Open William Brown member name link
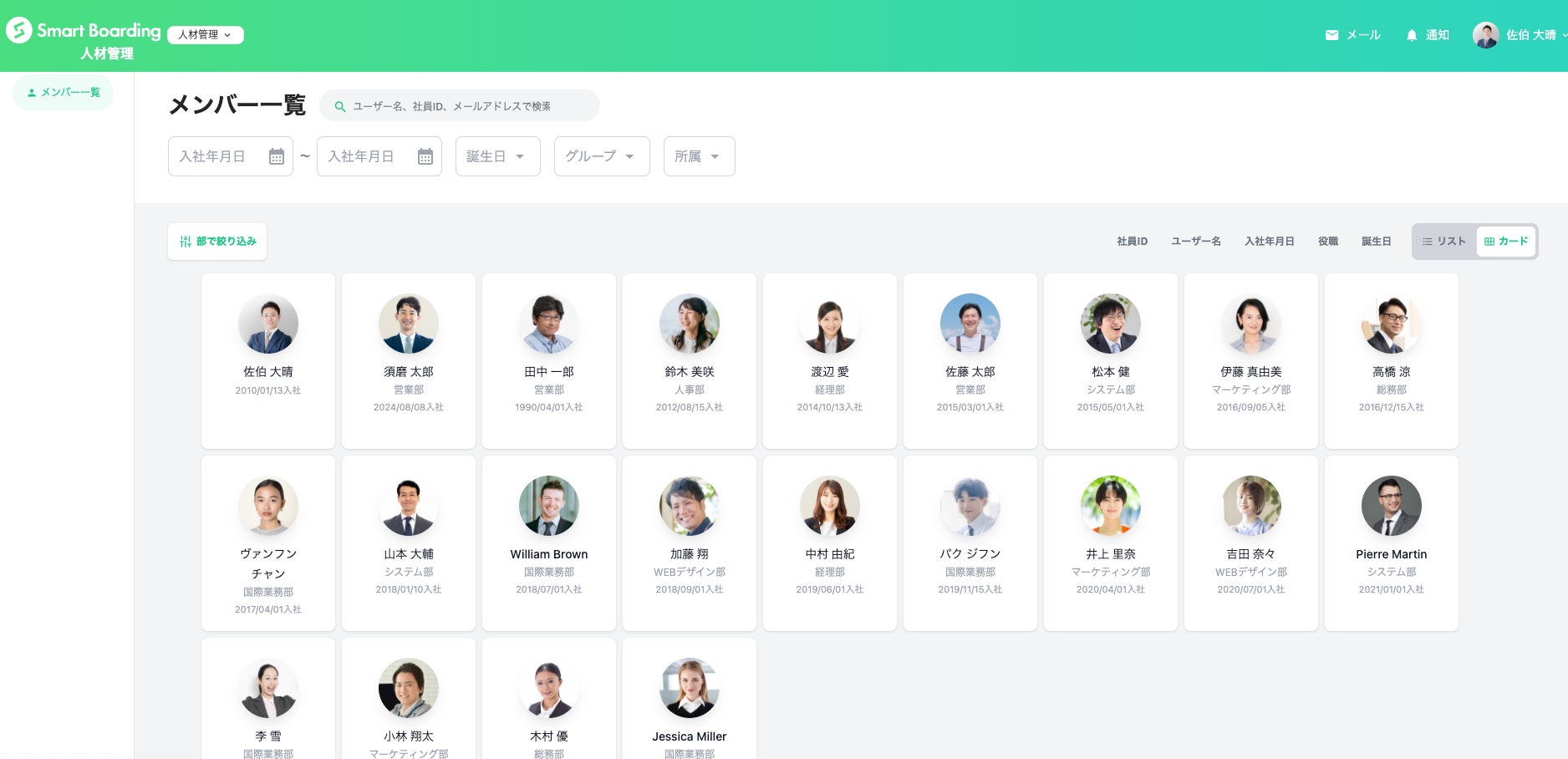Screen dimensions: 1568x759 549,554
